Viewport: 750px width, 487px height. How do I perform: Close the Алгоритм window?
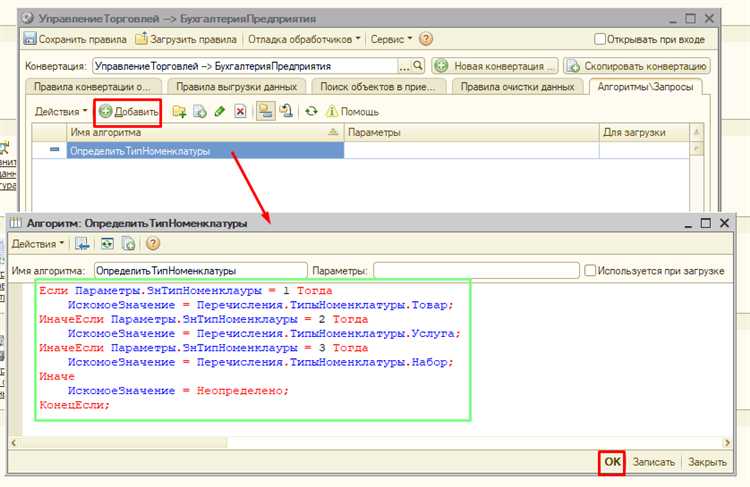tap(724, 223)
